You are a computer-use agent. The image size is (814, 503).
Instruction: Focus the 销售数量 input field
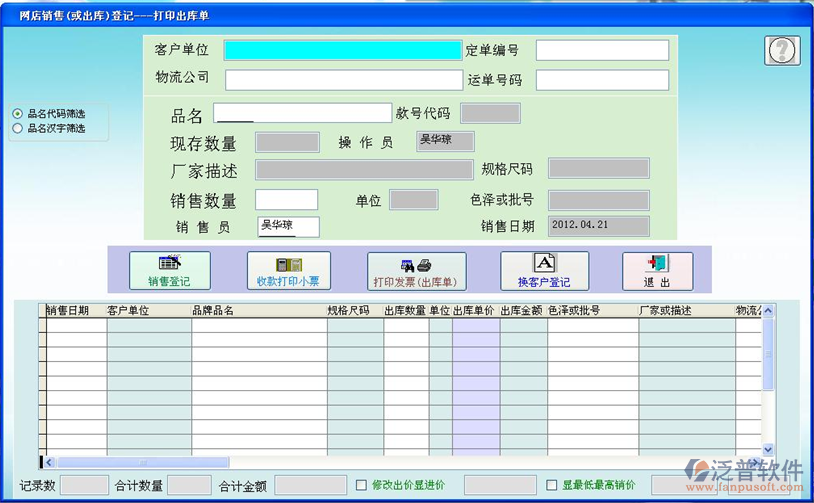click(287, 200)
